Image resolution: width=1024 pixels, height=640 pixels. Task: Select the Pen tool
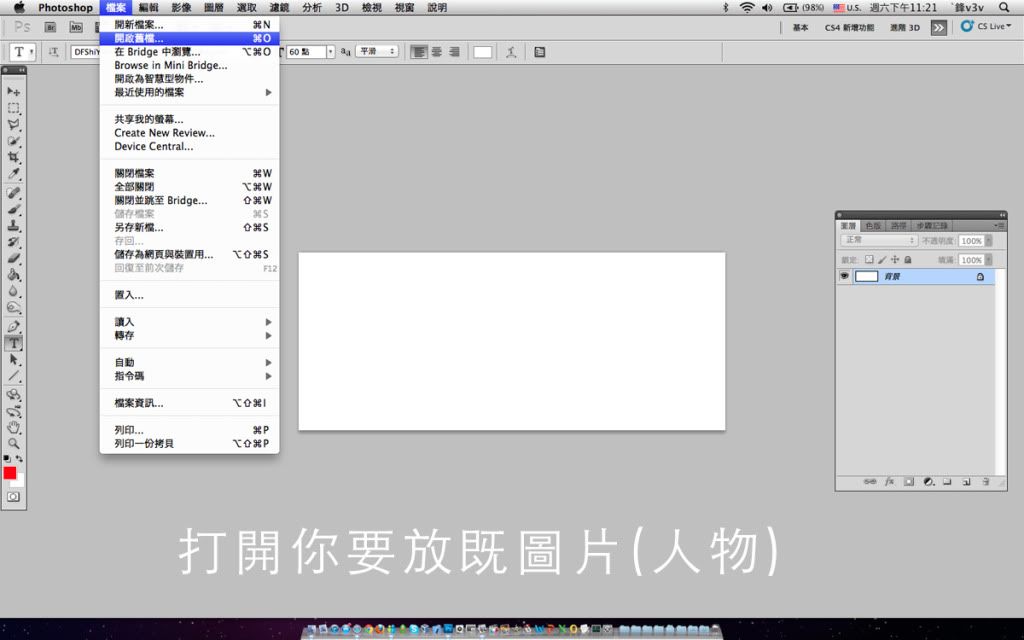[14, 326]
